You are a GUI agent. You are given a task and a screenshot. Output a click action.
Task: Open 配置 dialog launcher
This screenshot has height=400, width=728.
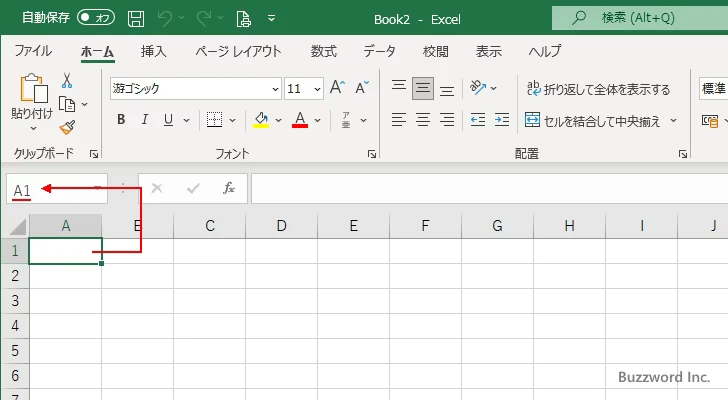tap(682, 154)
